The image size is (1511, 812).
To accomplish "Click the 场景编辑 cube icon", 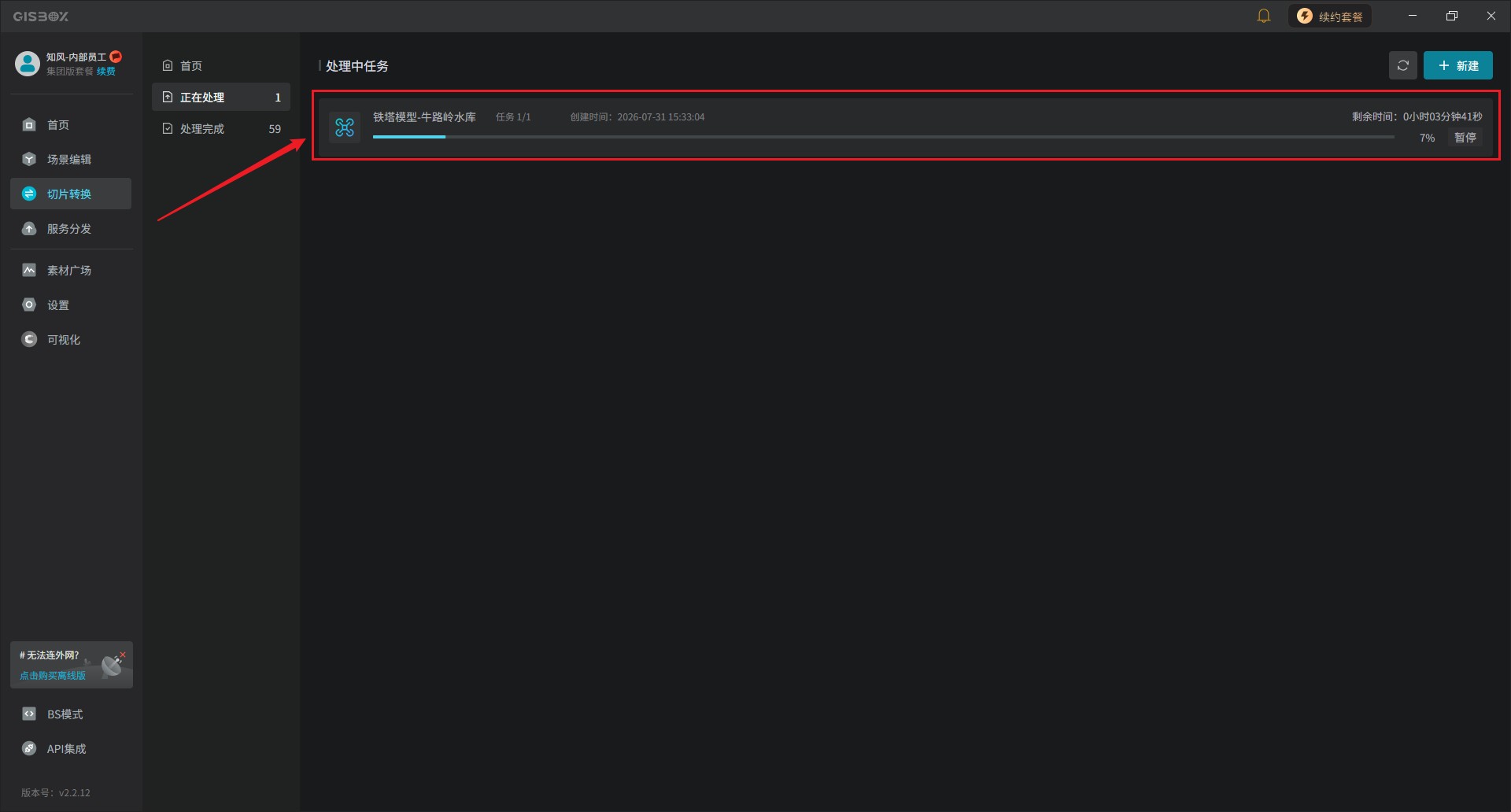I will point(29,159).
